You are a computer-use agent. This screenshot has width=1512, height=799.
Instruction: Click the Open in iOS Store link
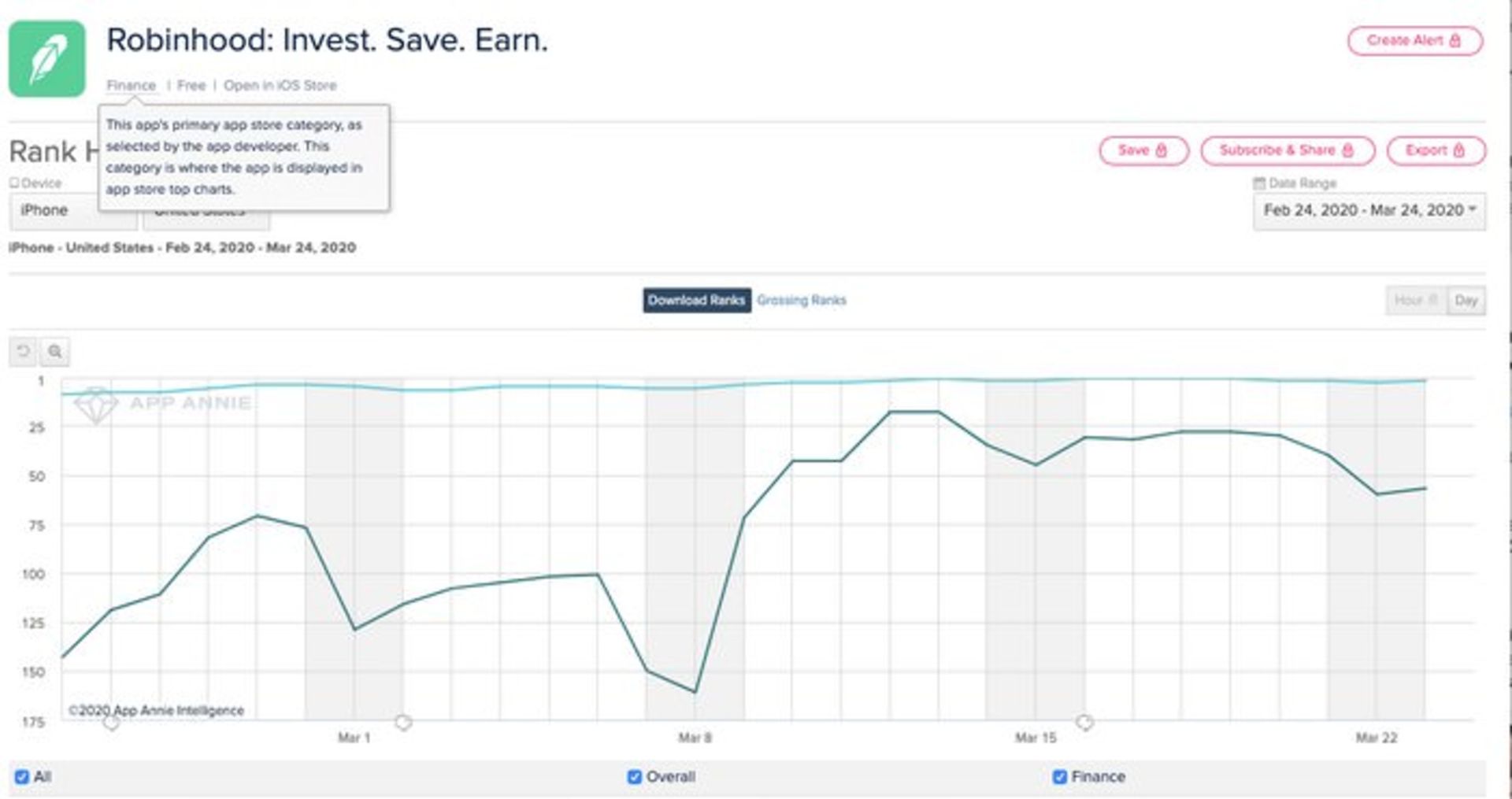point(280,85)
